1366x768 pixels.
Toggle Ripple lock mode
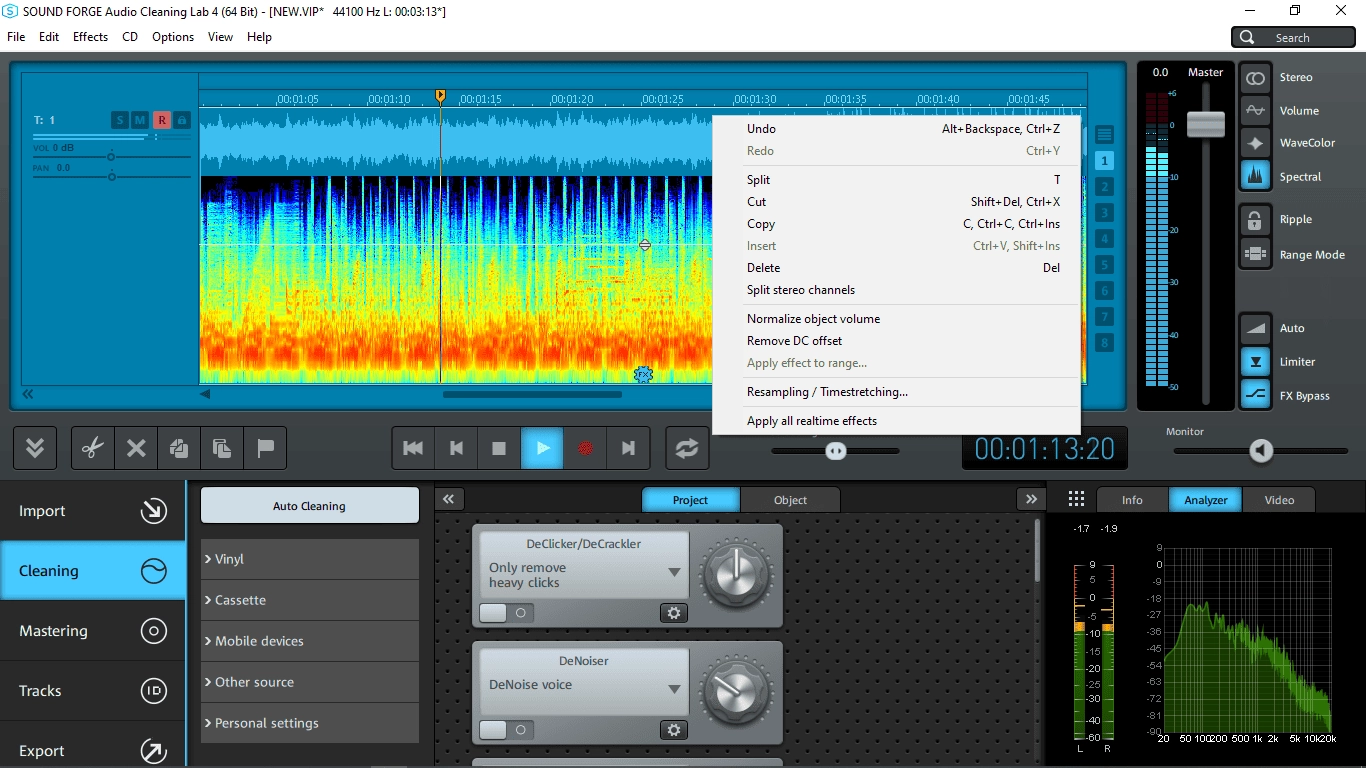point(1255,220)
